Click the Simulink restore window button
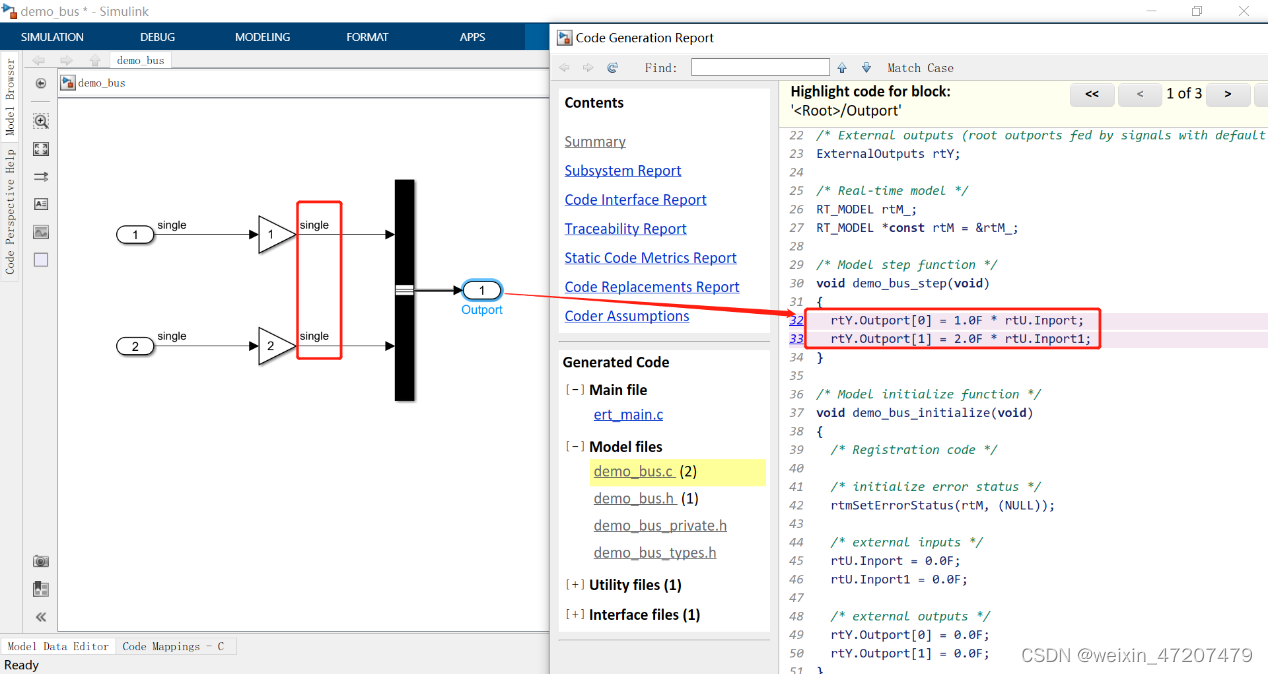 (1197, 11)
